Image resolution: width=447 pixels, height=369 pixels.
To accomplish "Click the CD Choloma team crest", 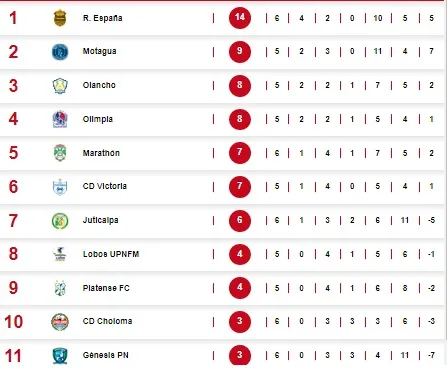I will point(60,322).
